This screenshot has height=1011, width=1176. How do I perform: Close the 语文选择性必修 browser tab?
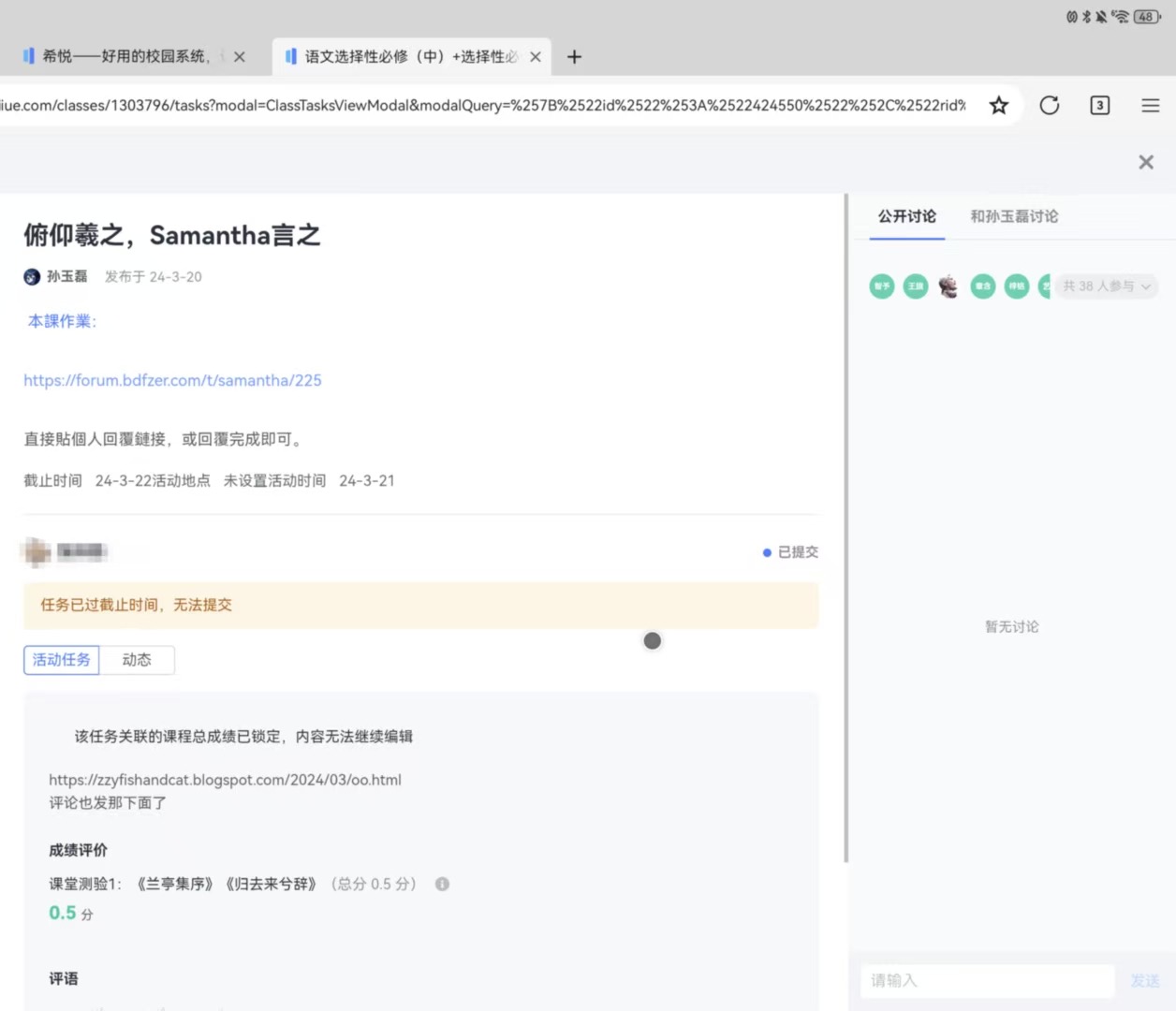point(536,57)
